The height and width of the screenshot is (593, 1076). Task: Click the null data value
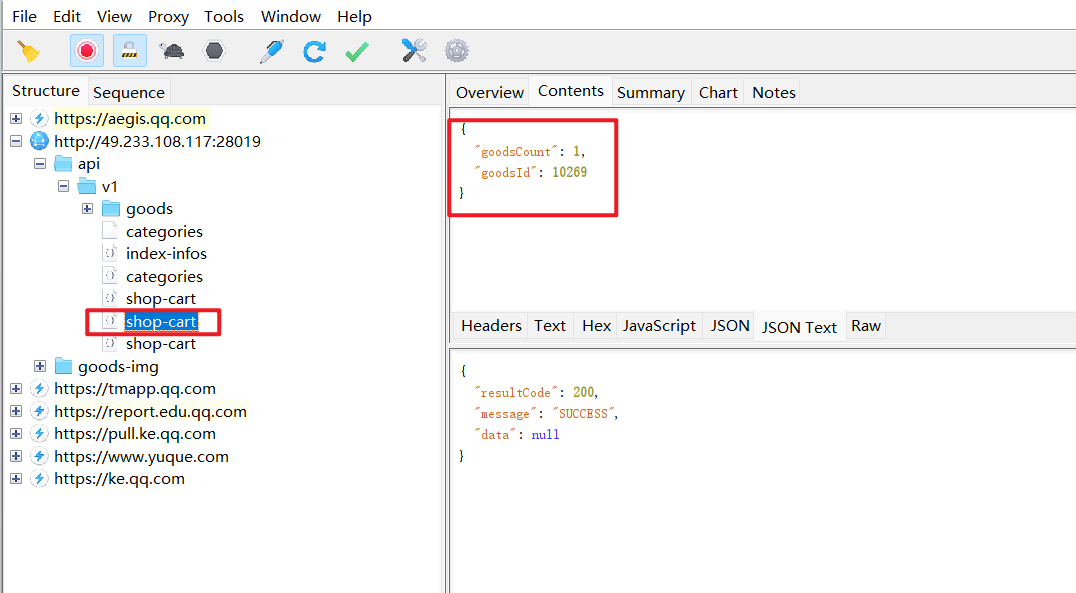(546, 434)
